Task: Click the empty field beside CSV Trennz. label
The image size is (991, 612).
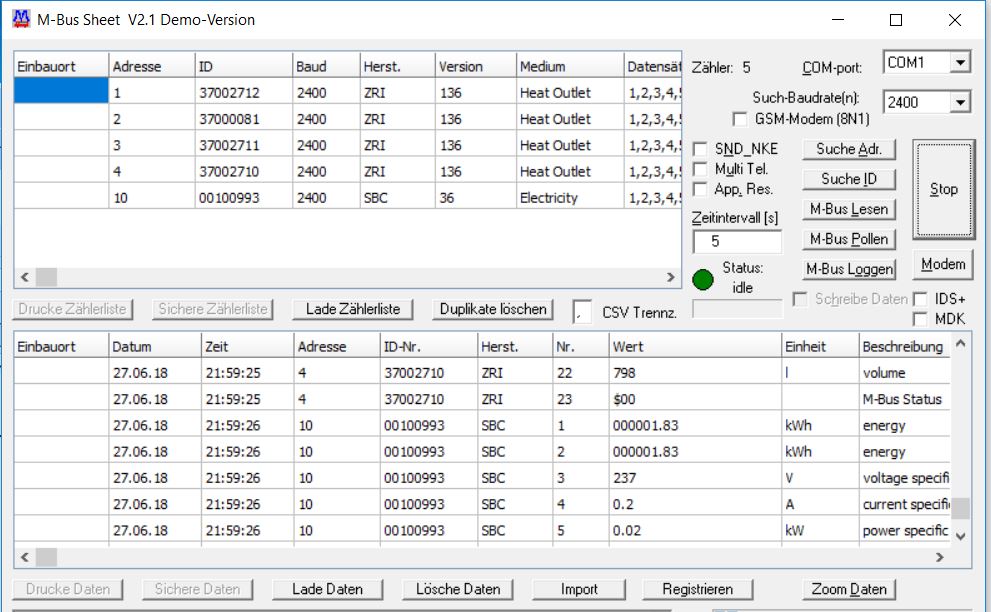Action: tap(737, 309)
